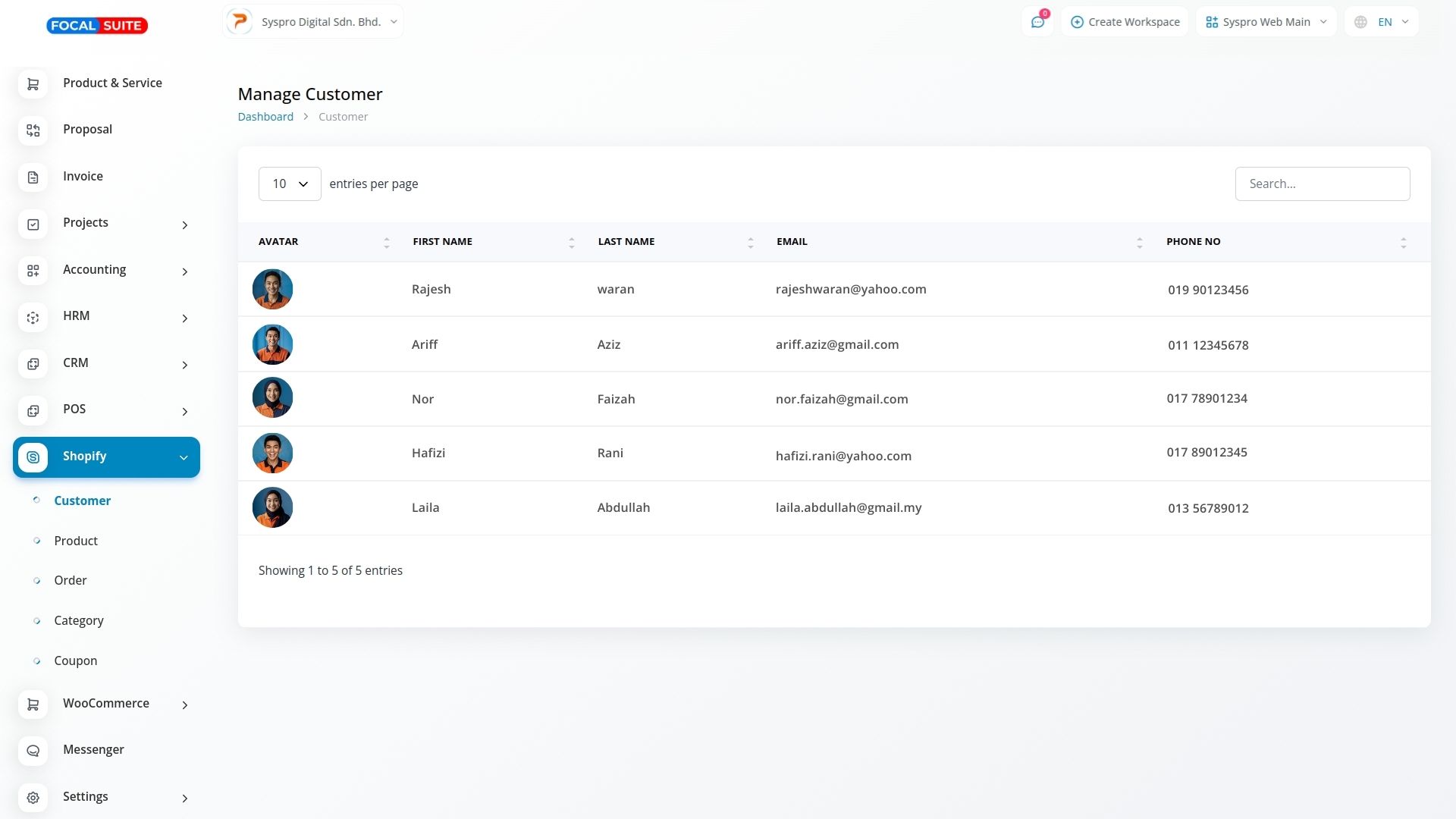This screenshot has height=819, width=1456.
Task: Open the Proposal sidebar icon
Action: (x=33, y=130)
